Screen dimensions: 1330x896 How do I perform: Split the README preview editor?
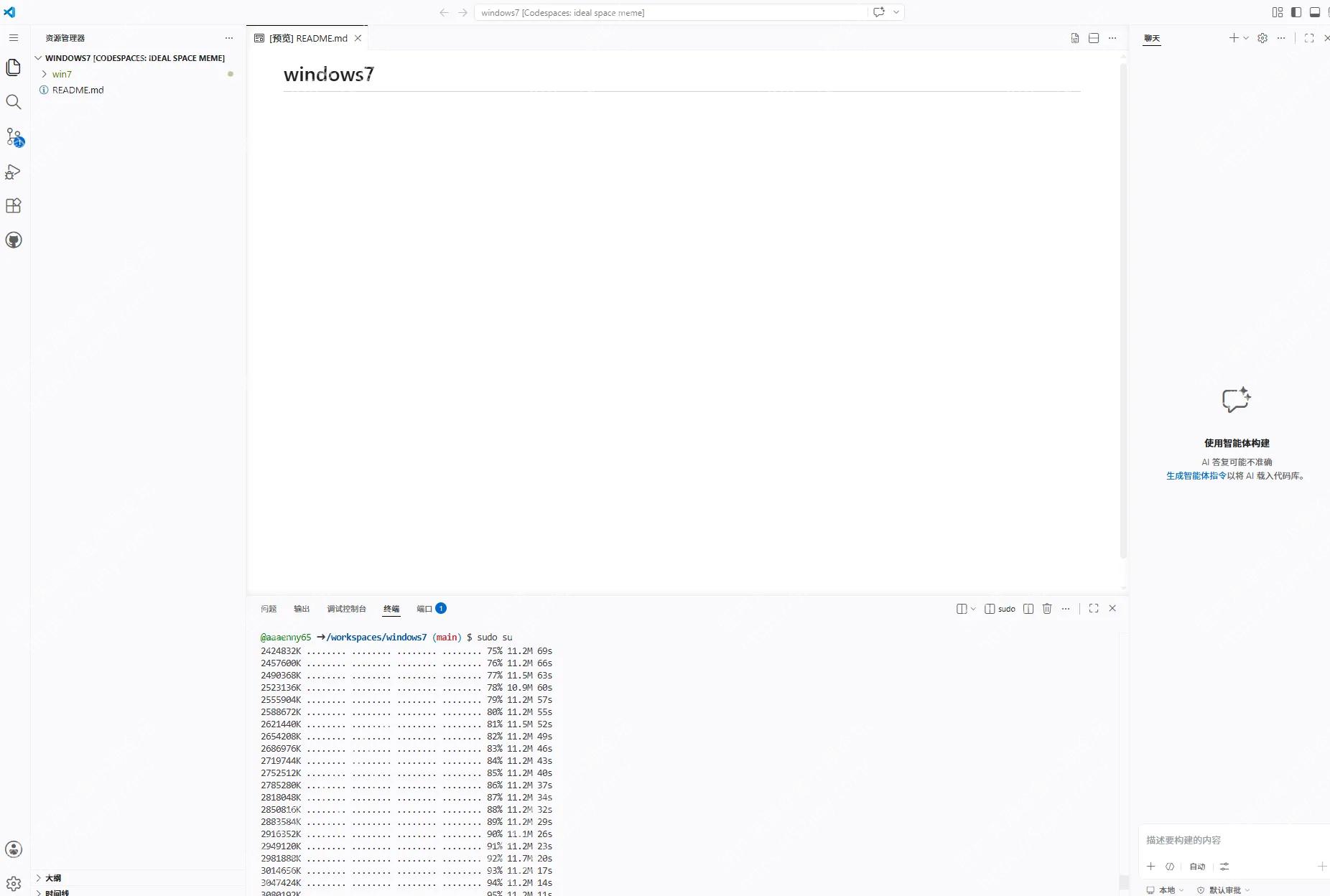tap(1094, 38)
